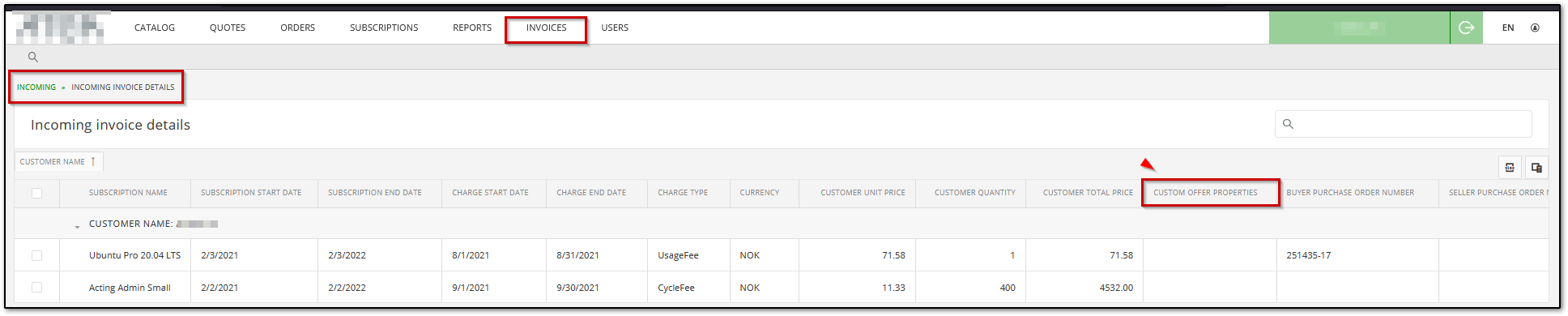The width and height of the screenshot is (1568, 316).
Task: Click the Incoming Invoice Details breadcrumb
Action: pyautogui.click(x=123, y=87)
